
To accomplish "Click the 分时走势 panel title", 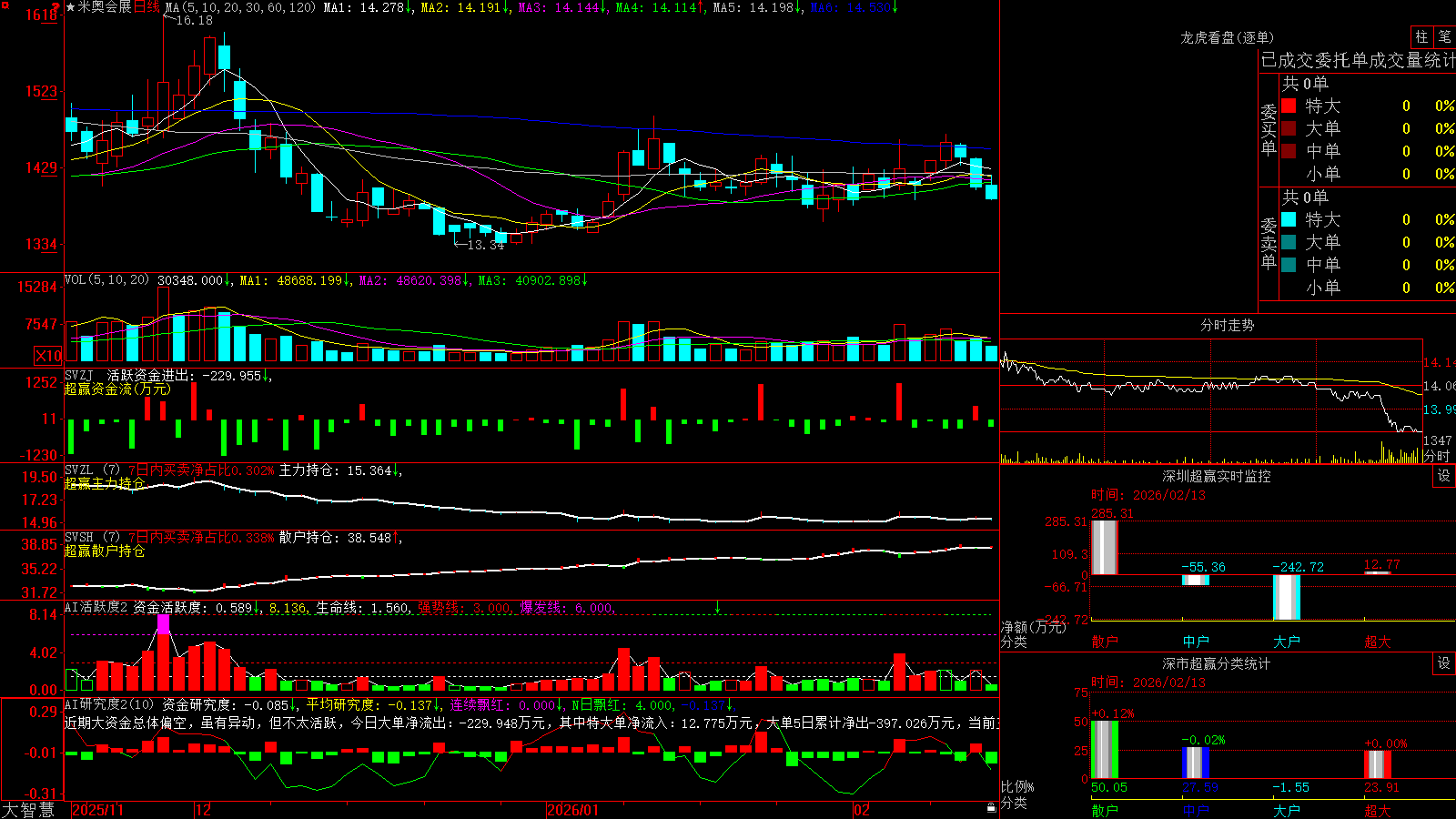I will 1227,325.
